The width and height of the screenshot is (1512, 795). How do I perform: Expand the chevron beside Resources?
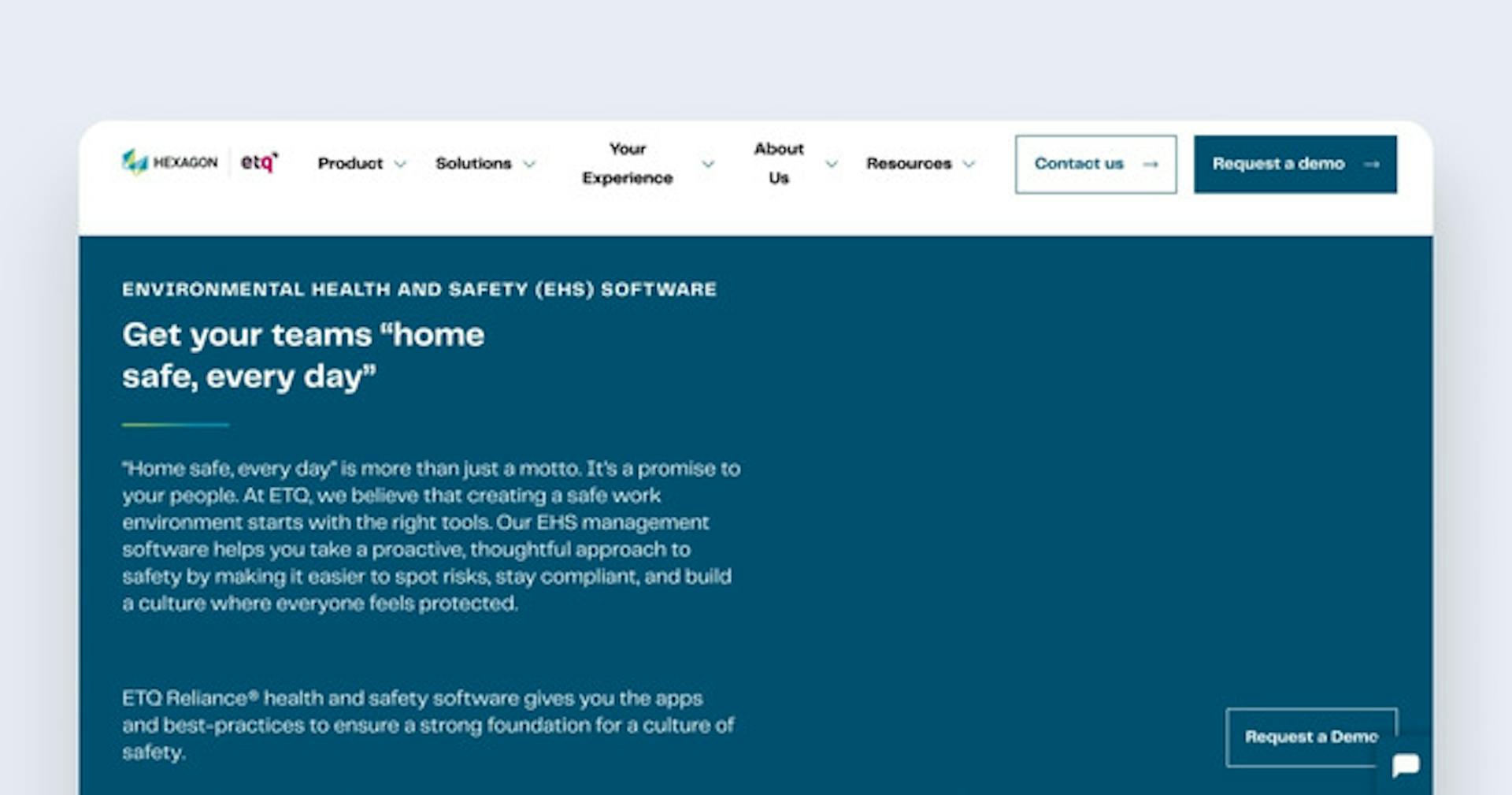point(969,164)
